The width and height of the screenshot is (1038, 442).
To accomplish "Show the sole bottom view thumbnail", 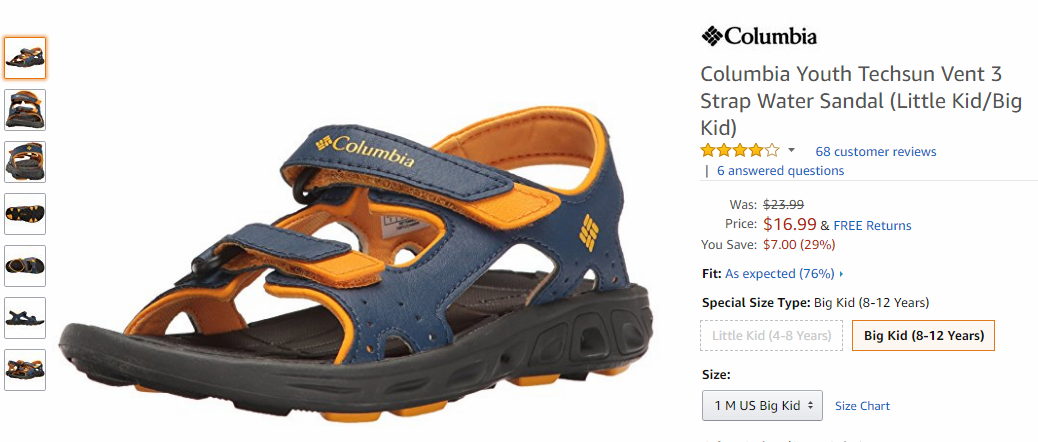I will (25, 214).
